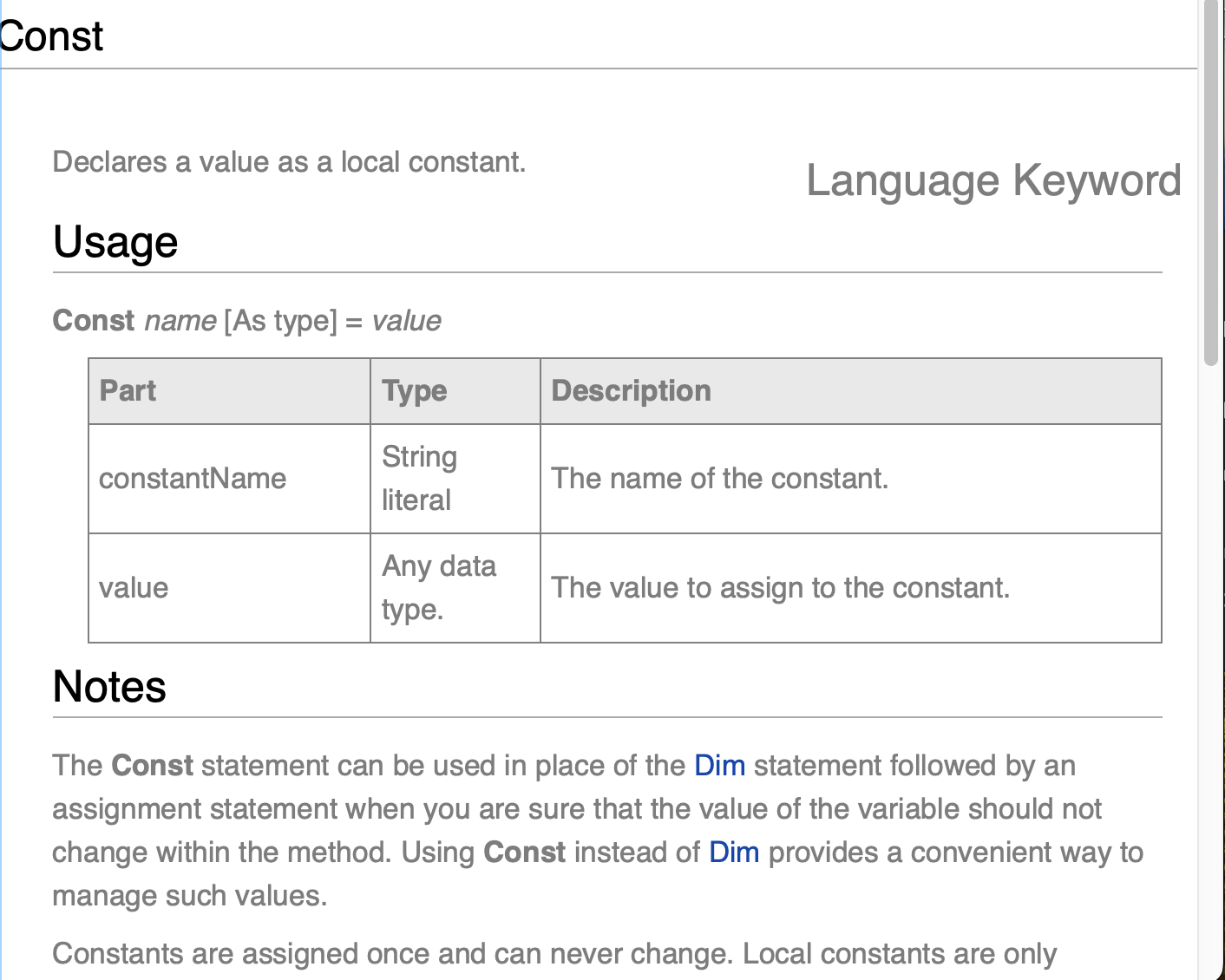
Task: Click the Language Keyword label
Action: pyautogui.click(x=993, y=181)
